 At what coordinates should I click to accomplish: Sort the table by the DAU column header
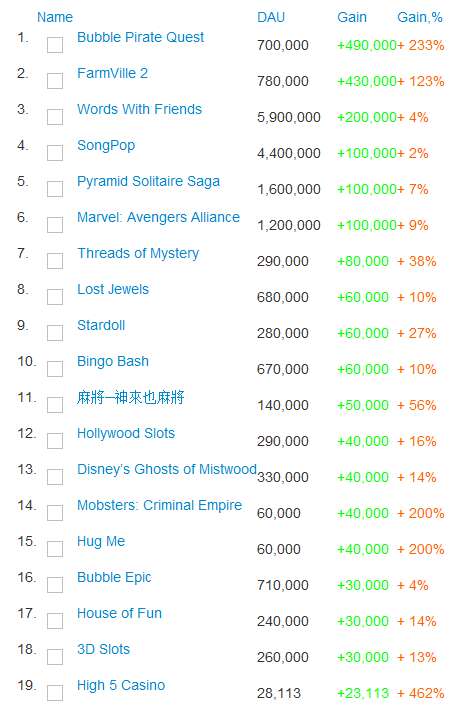click(271, 17)
